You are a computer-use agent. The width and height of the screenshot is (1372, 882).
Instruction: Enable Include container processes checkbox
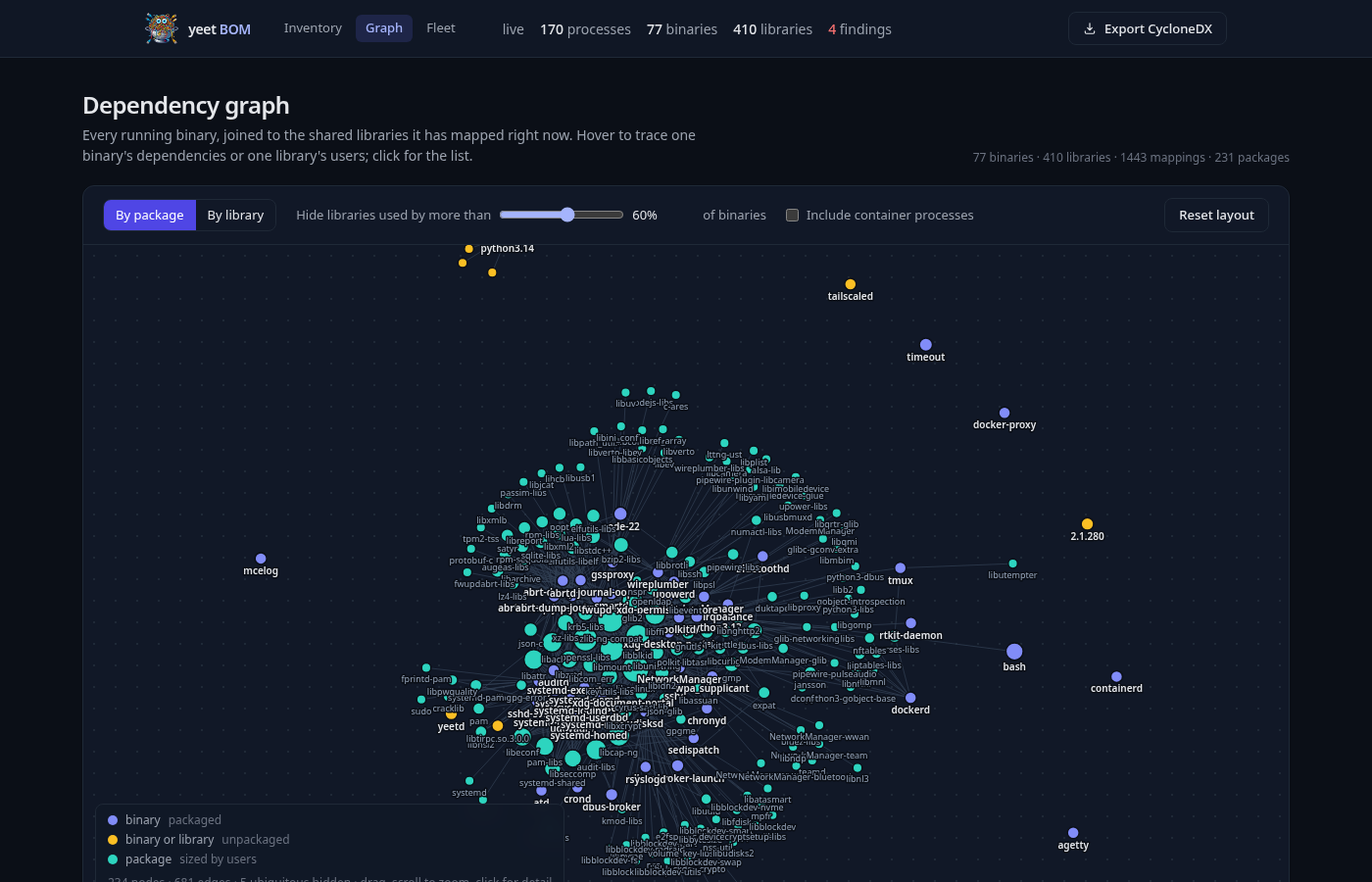point(792,215)
